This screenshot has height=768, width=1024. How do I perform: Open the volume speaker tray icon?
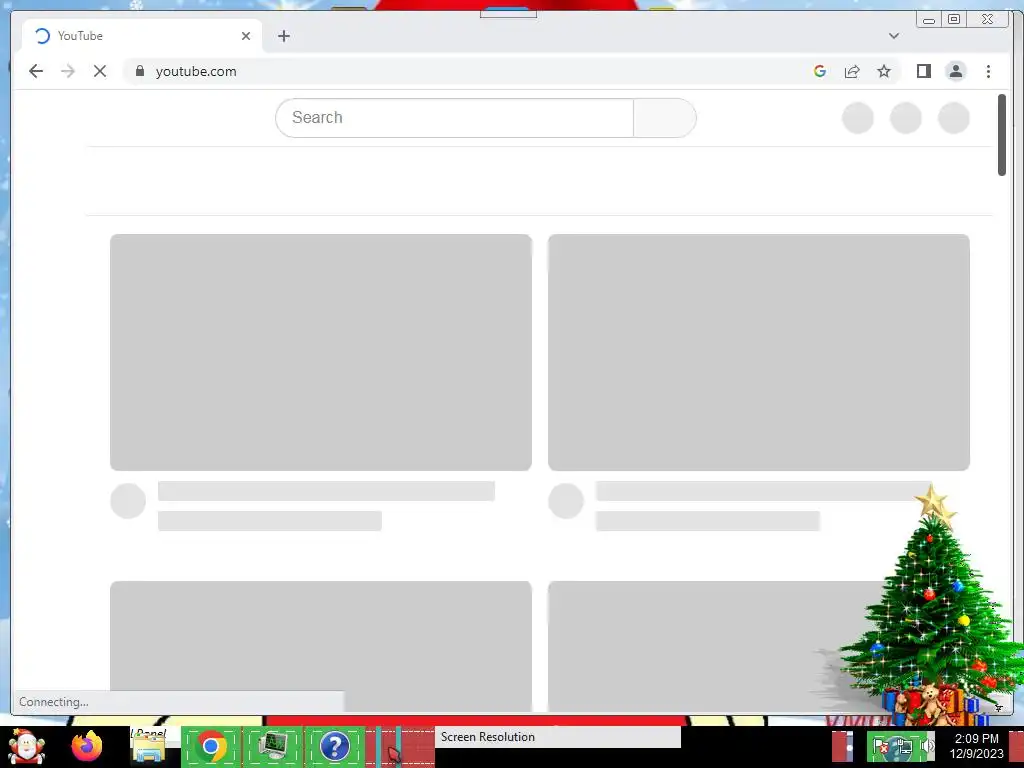(927, 746)
